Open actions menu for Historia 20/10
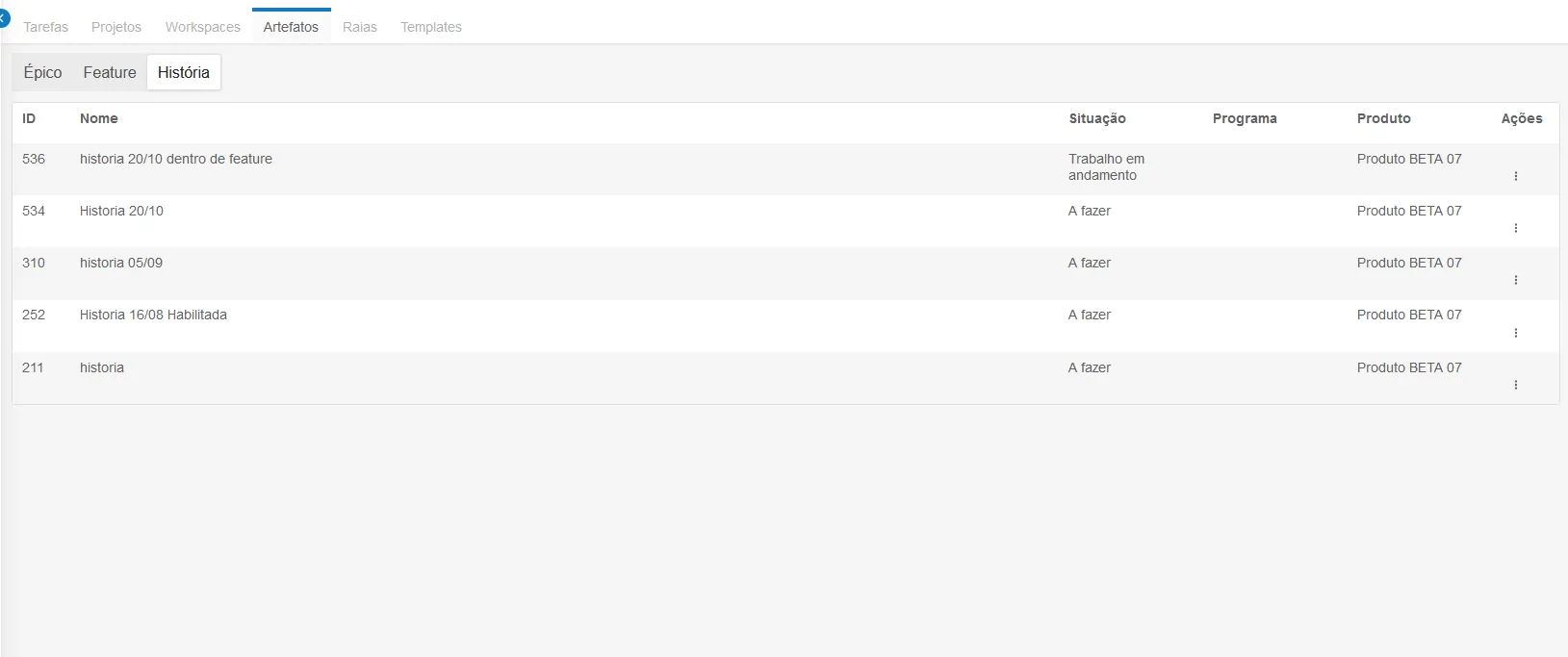Screen dimensions: 1568x657 pos(1515,228)
